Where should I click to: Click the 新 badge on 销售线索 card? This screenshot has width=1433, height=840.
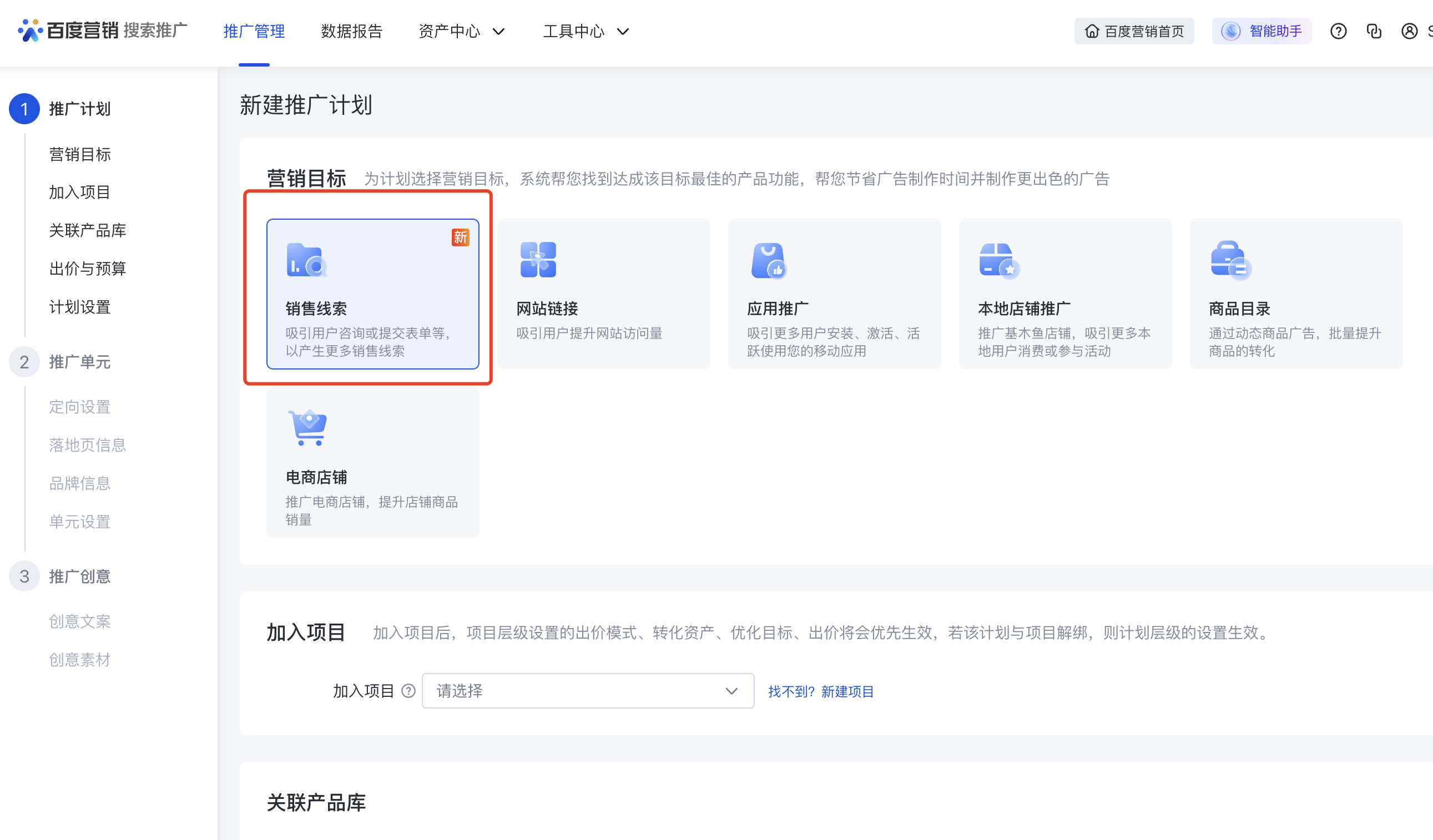click(460, 237)
